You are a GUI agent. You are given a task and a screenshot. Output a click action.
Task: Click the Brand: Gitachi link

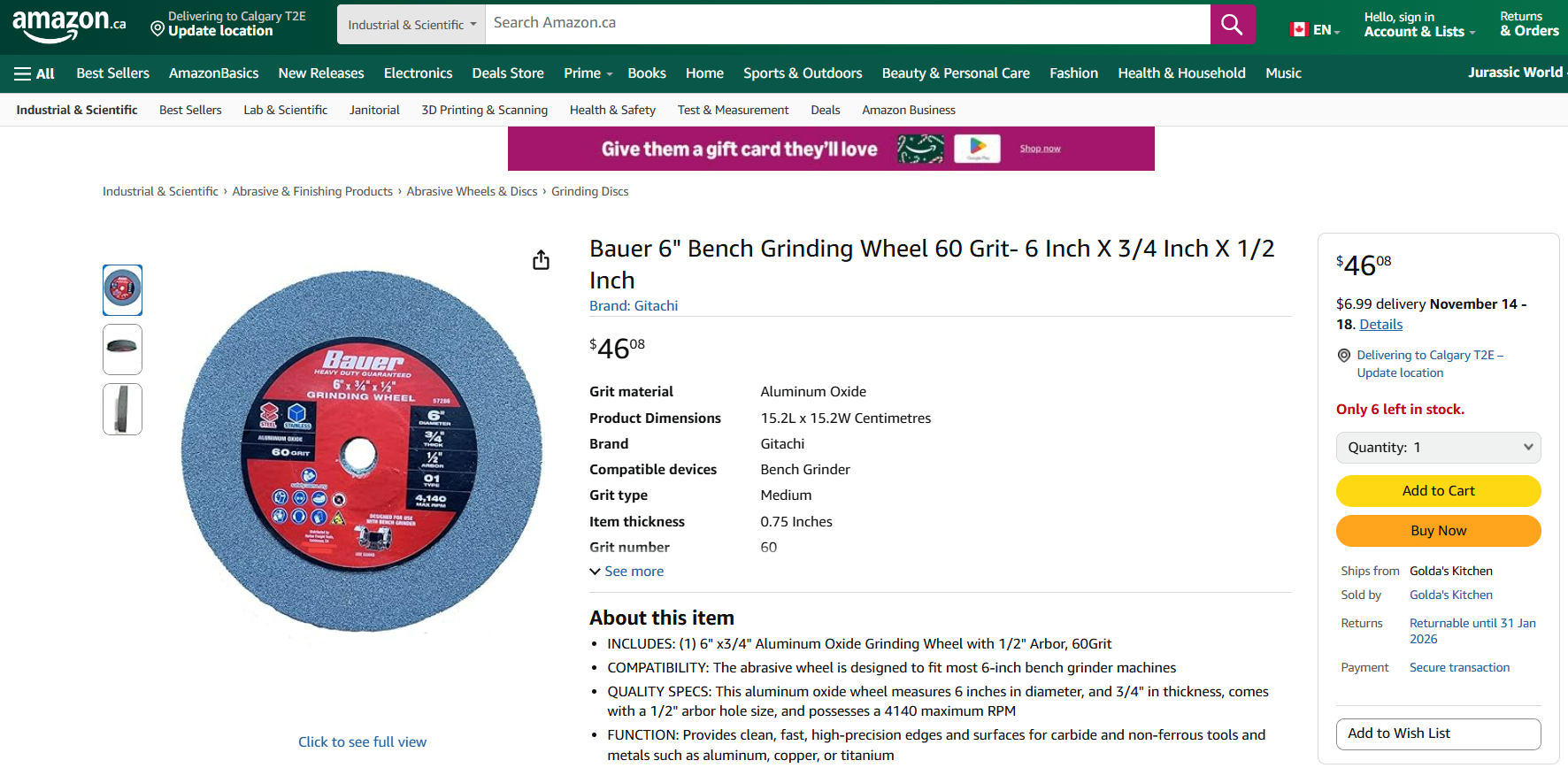coord(634,305)
